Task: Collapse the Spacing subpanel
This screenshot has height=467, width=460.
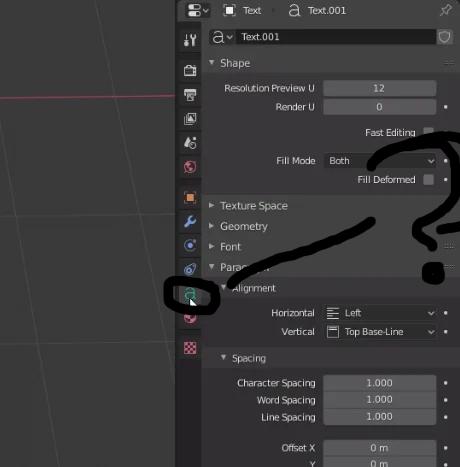Action: [224, 358]
